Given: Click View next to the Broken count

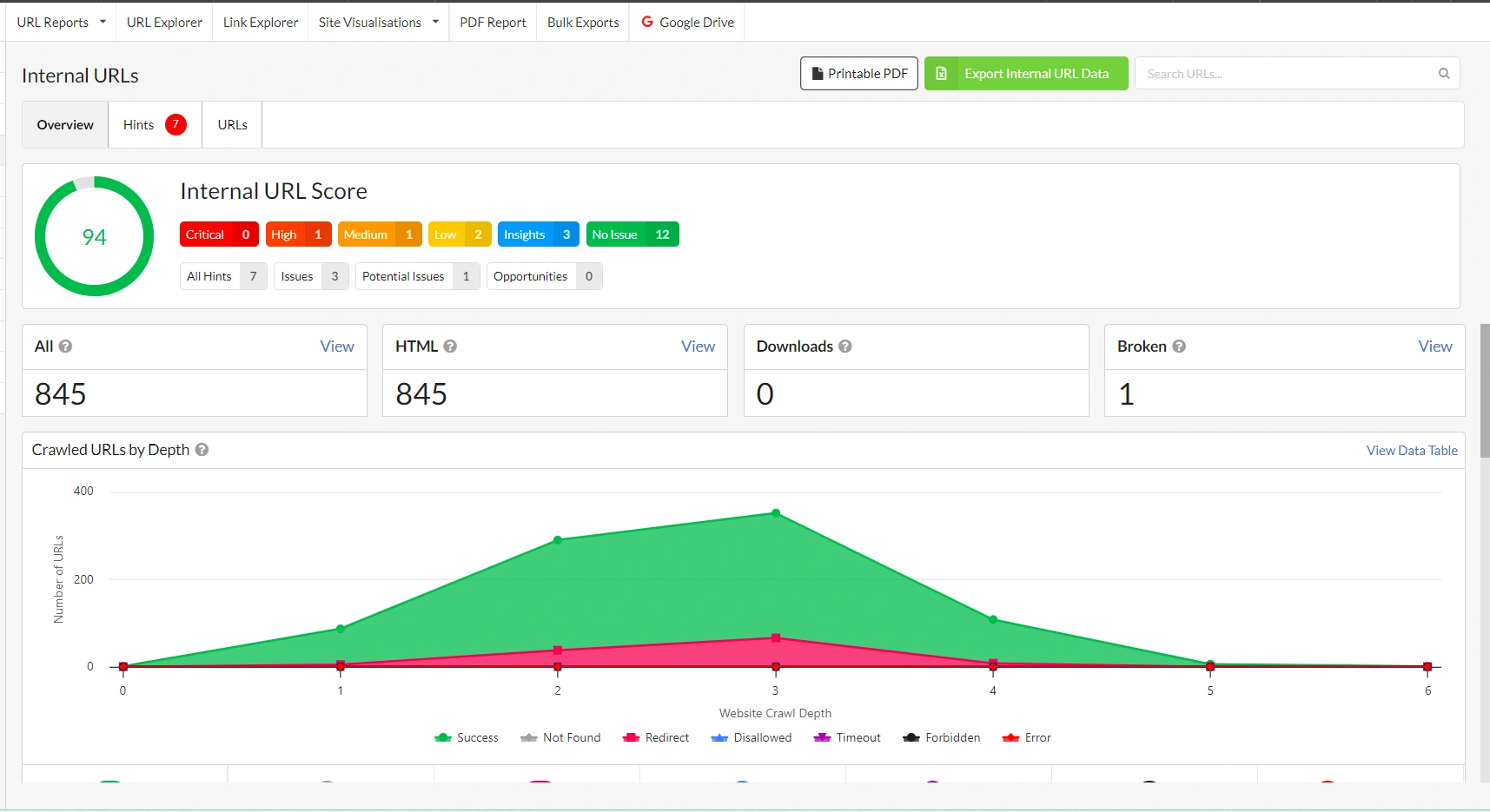Looking at the screenshot, I should point(1434,346).
